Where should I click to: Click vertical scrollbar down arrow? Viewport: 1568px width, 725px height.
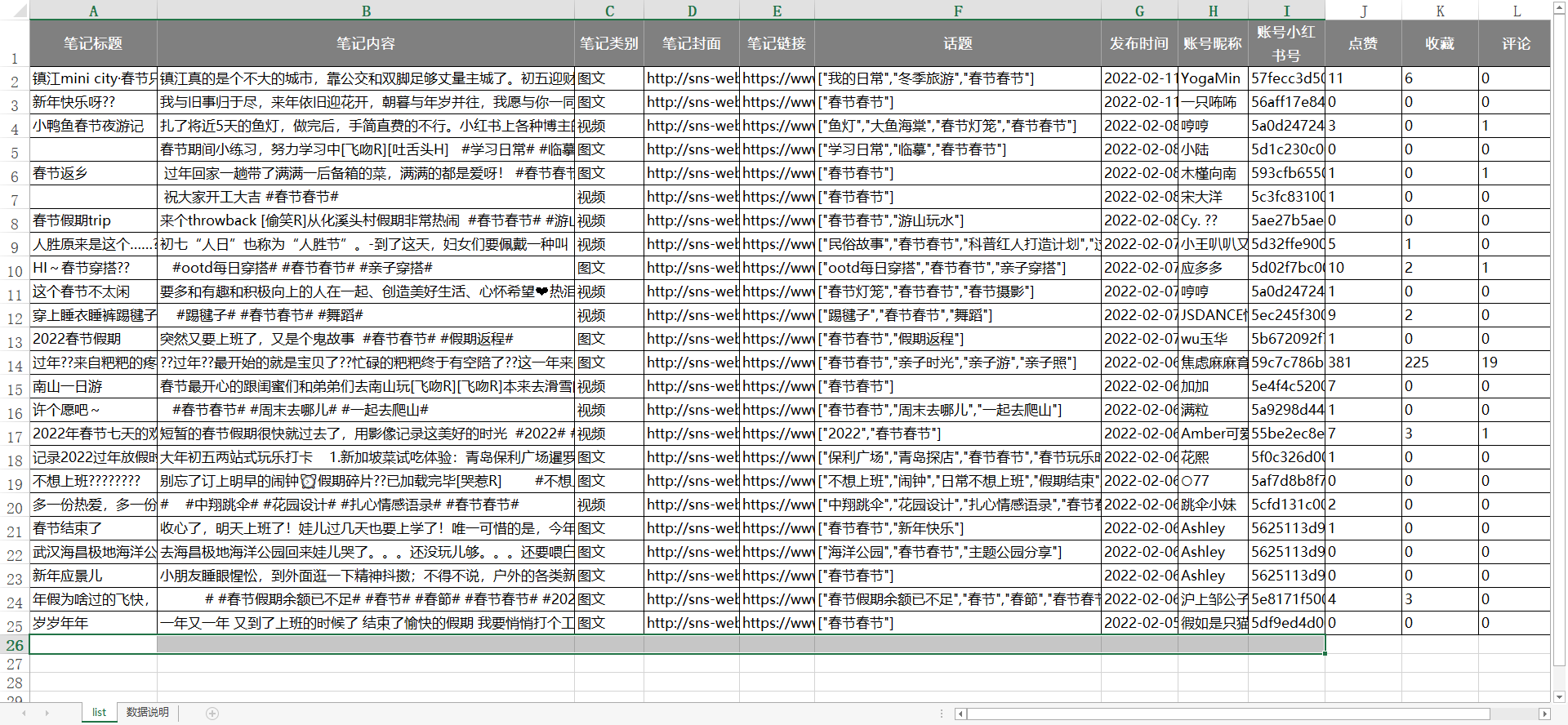pyautogui.click(x=1560, y=697)
